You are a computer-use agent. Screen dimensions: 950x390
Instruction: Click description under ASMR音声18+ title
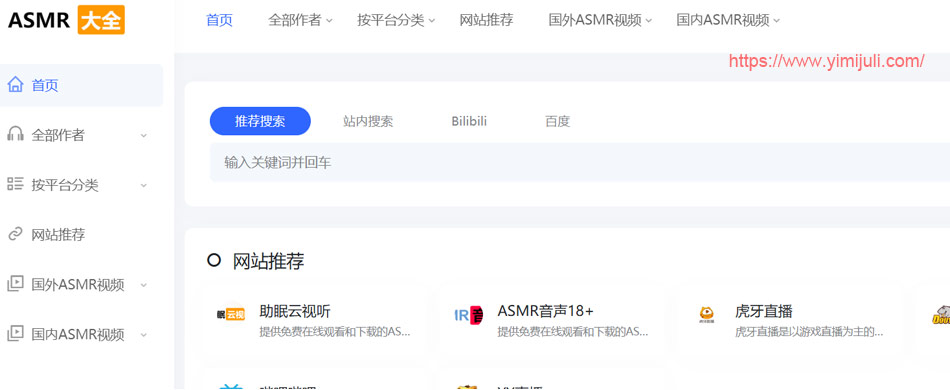coord(573,332)
